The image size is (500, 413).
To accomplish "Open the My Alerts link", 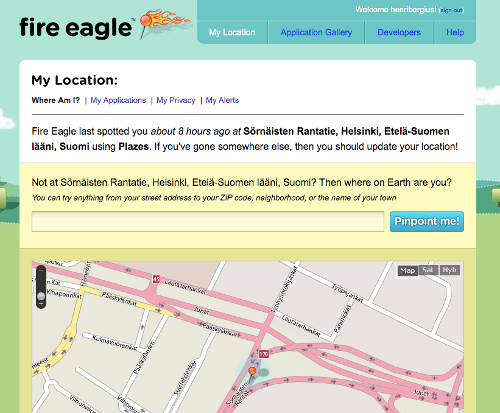I will click(222, 100).
